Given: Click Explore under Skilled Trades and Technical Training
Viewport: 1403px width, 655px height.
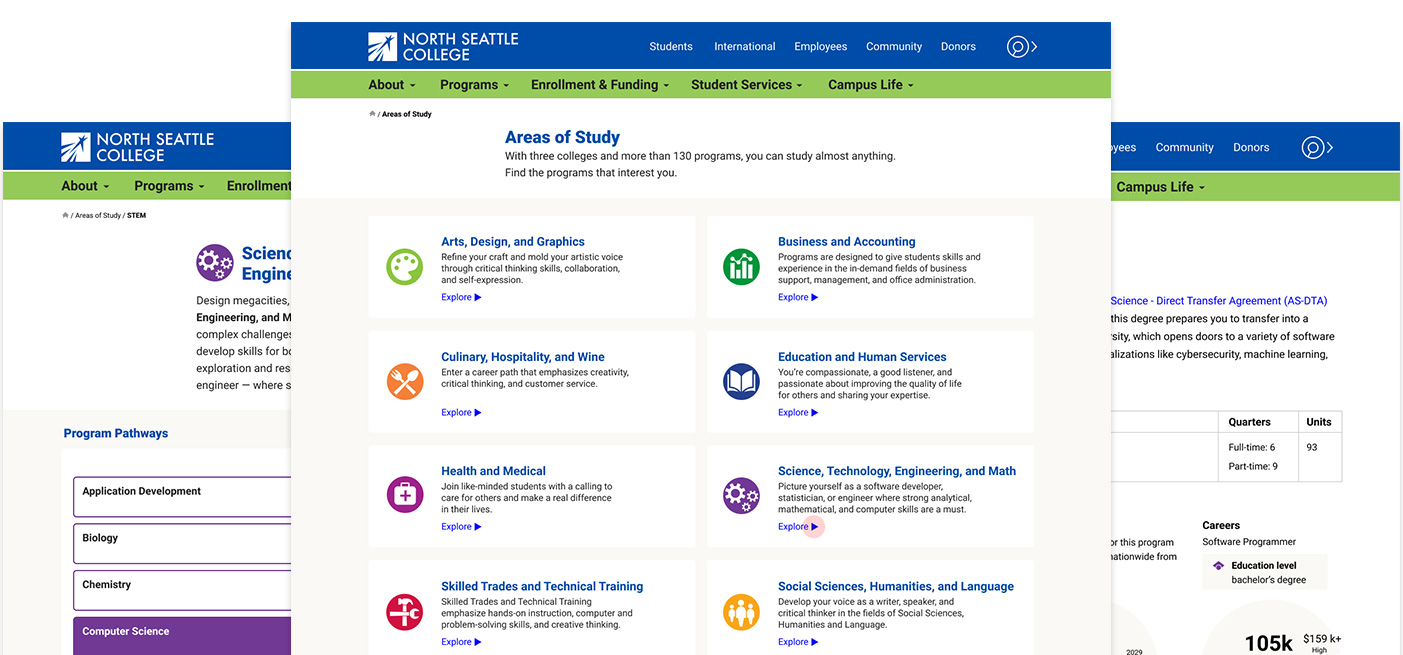Looking at the screenshot, I should click(461, 642).
